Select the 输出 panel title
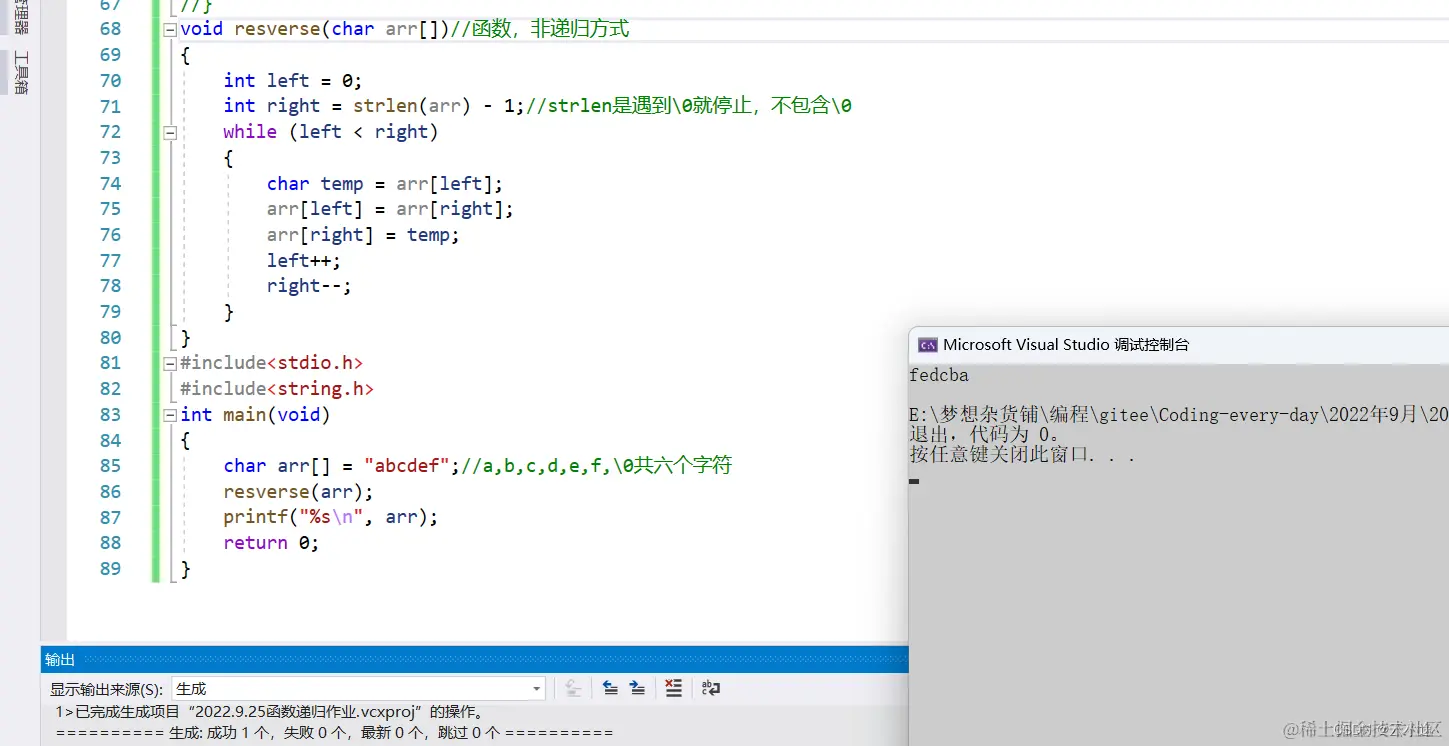The height and width of the screenshot is (746, 1449). point(60,659)
